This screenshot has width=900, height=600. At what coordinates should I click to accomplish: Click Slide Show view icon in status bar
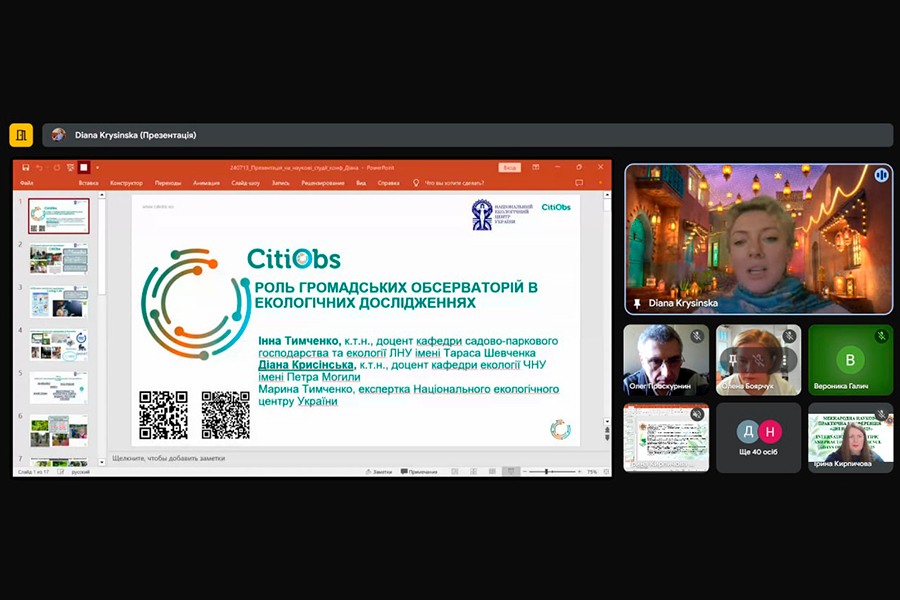coord(510,472)
